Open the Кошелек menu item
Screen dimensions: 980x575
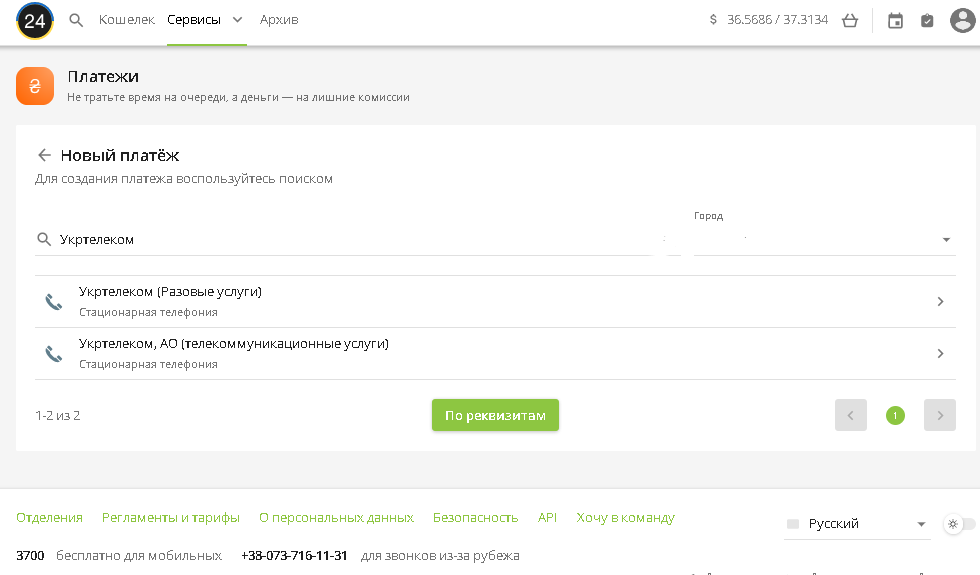point(126,20)
